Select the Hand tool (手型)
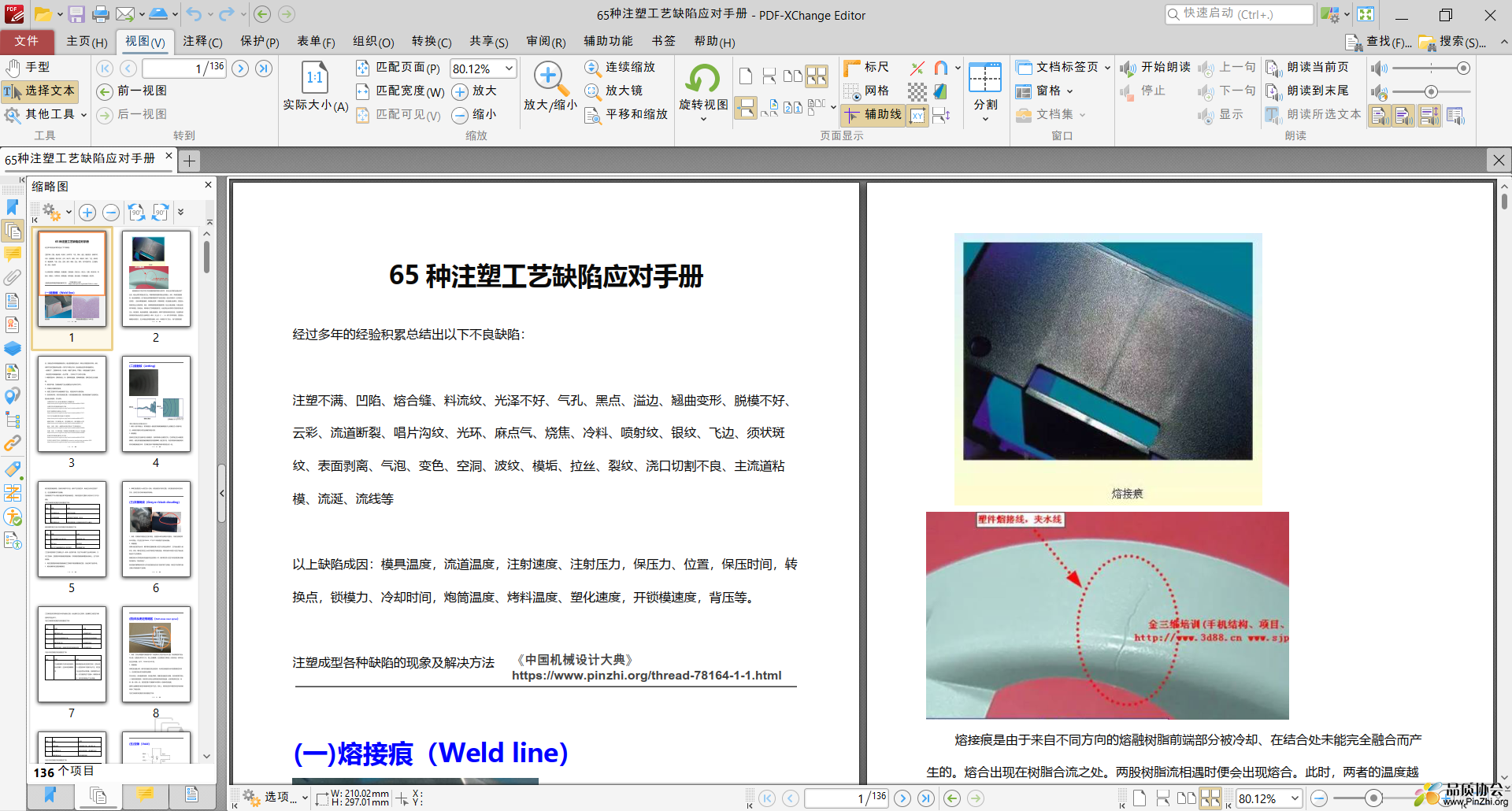This screenshot has height=811, width=1512. point(28,68)
